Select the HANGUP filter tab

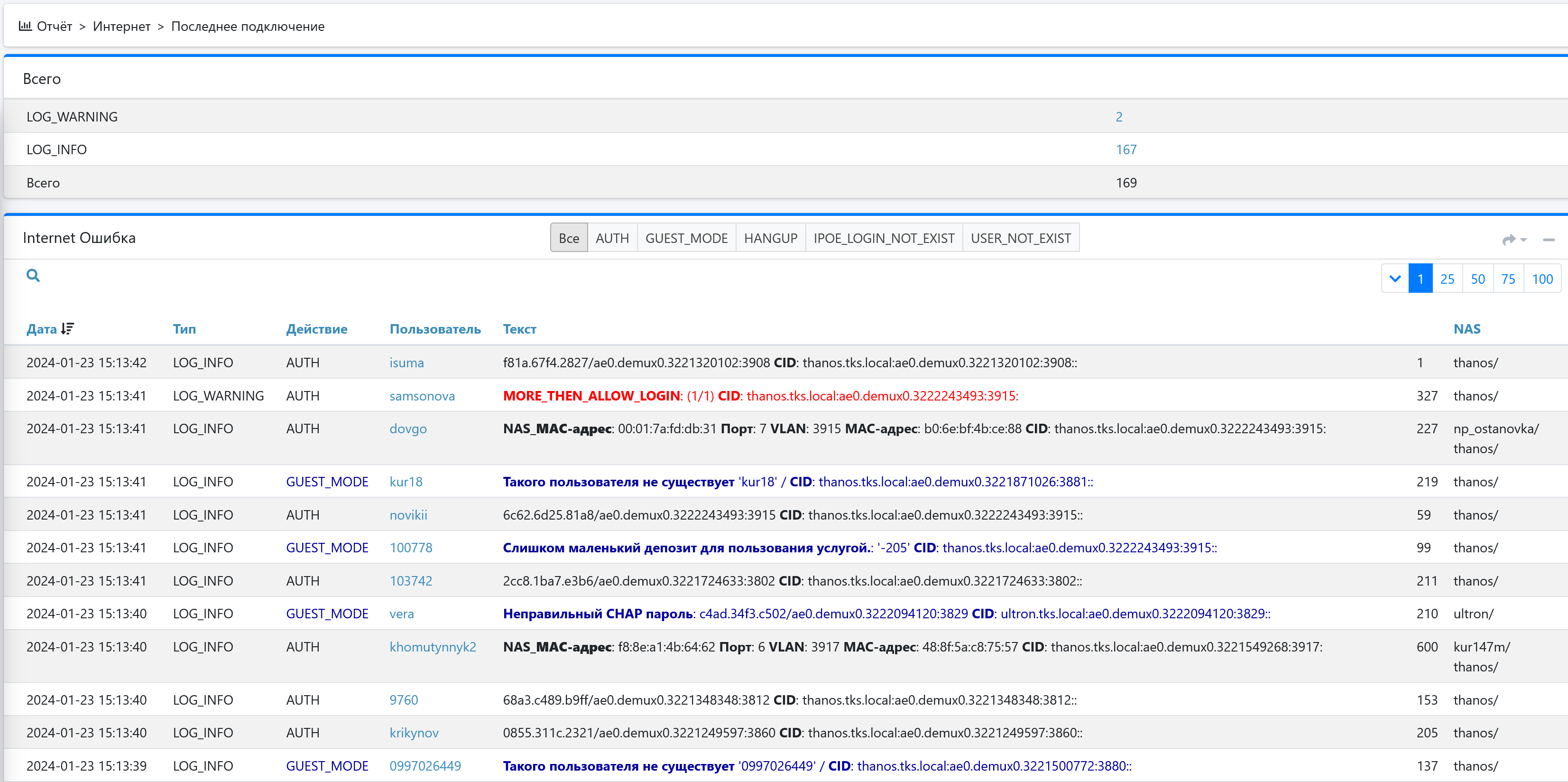pos(770,238)
